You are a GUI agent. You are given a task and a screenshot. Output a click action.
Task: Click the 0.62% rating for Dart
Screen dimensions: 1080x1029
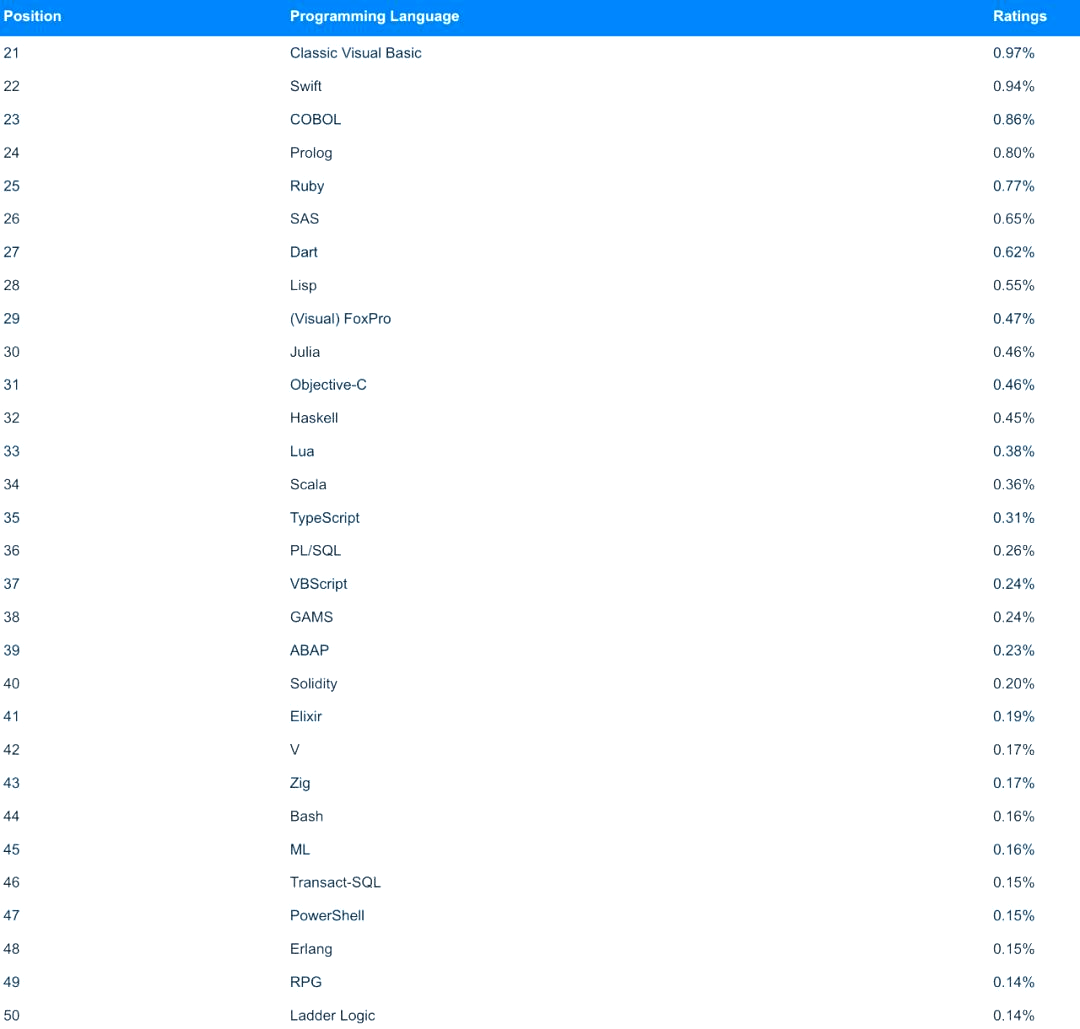pyautogui.click(x=1013, y=252)
